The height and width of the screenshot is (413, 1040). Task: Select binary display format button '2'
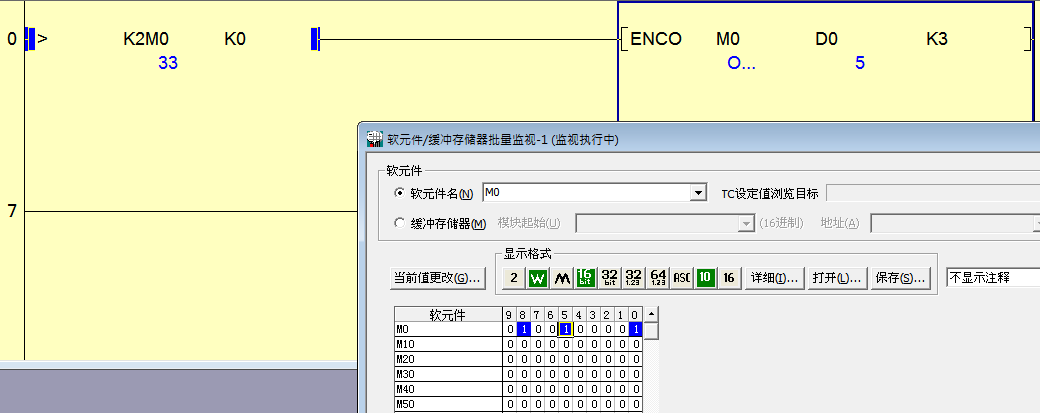(x=513, y=278)
